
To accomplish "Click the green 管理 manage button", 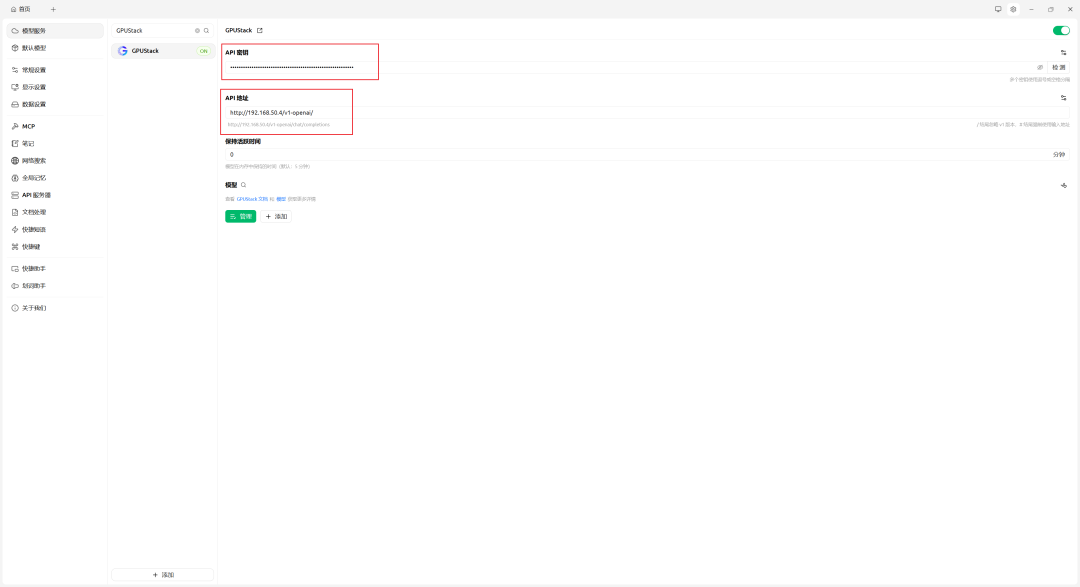I will tap(240, 216).
